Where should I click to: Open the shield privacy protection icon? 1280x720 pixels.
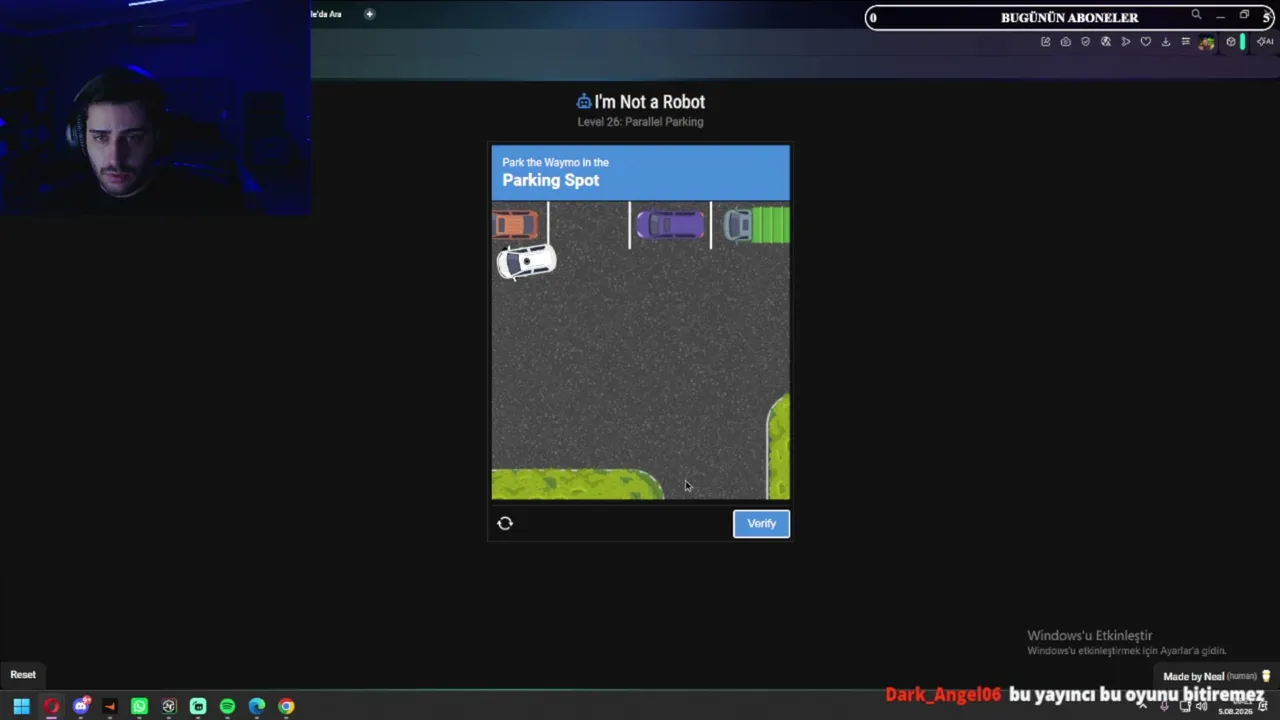click(1086, 42)
